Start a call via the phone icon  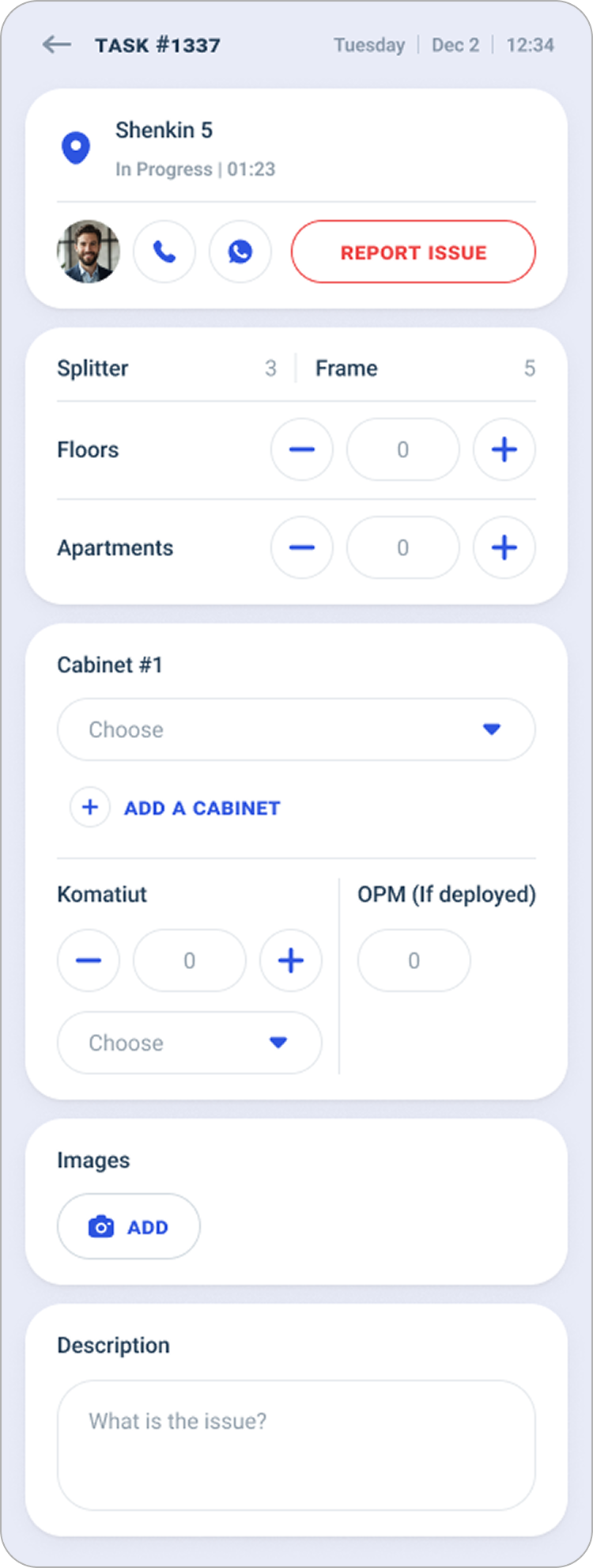coord(164,252)
